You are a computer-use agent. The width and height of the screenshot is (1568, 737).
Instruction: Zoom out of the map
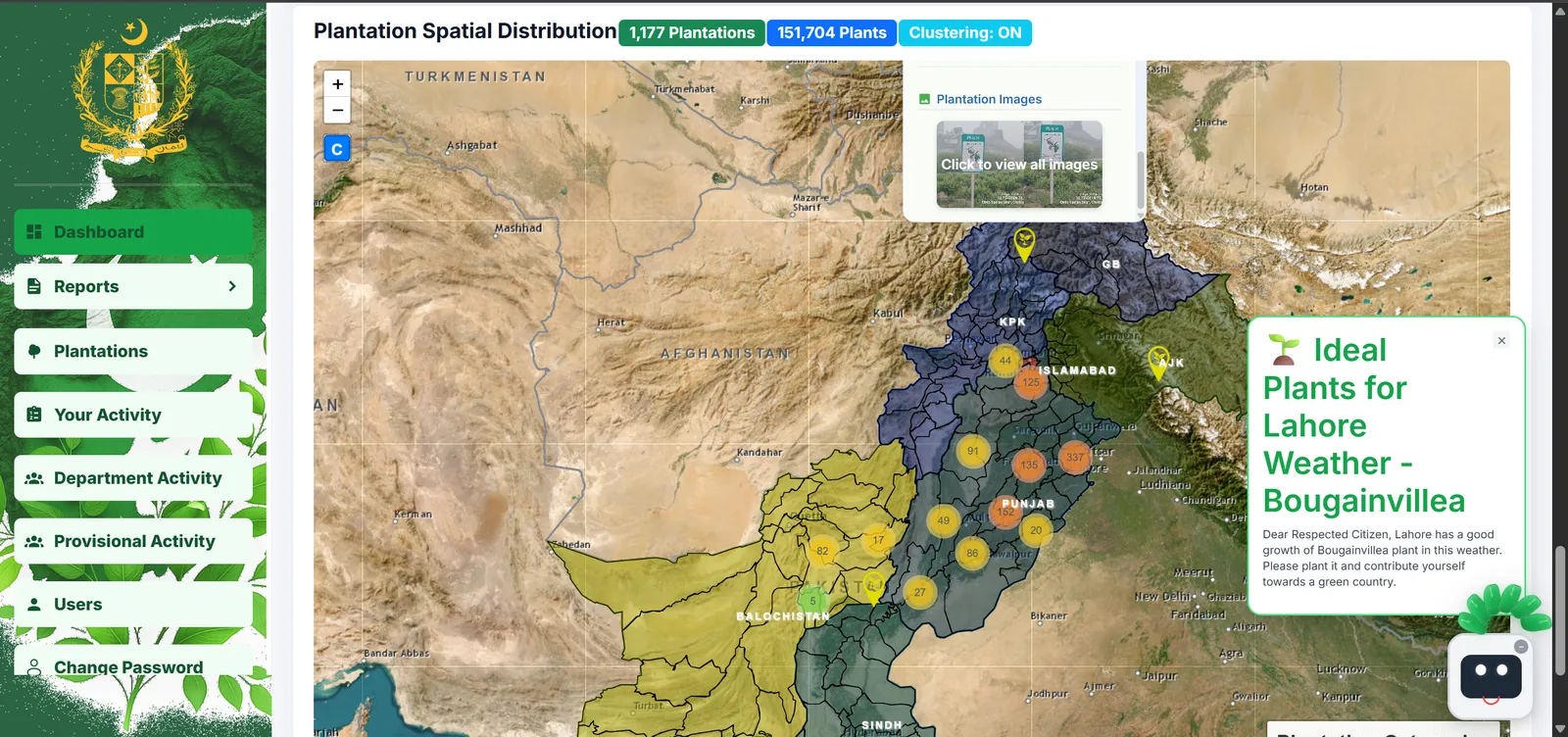[x=337, y=110]
